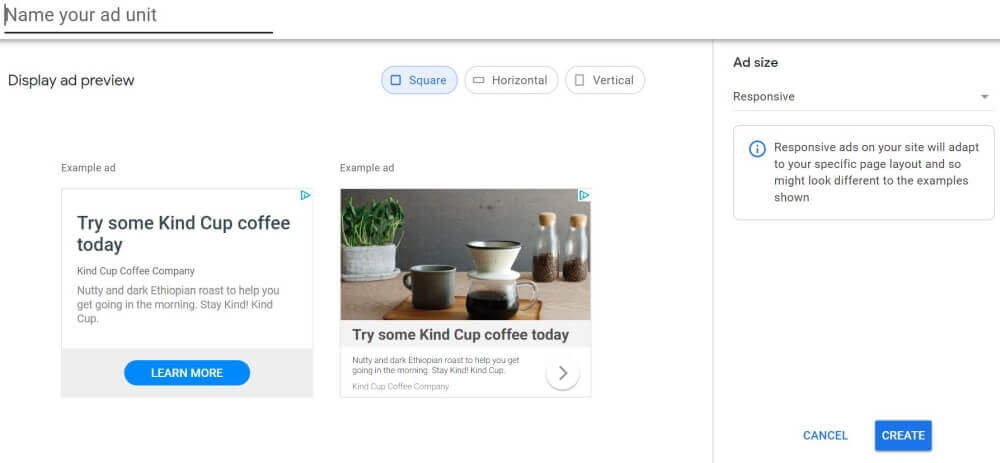This screenshot has height=463, width=1000.
Task: Click the coffee photo in example ad
Action: coord(465,254)
